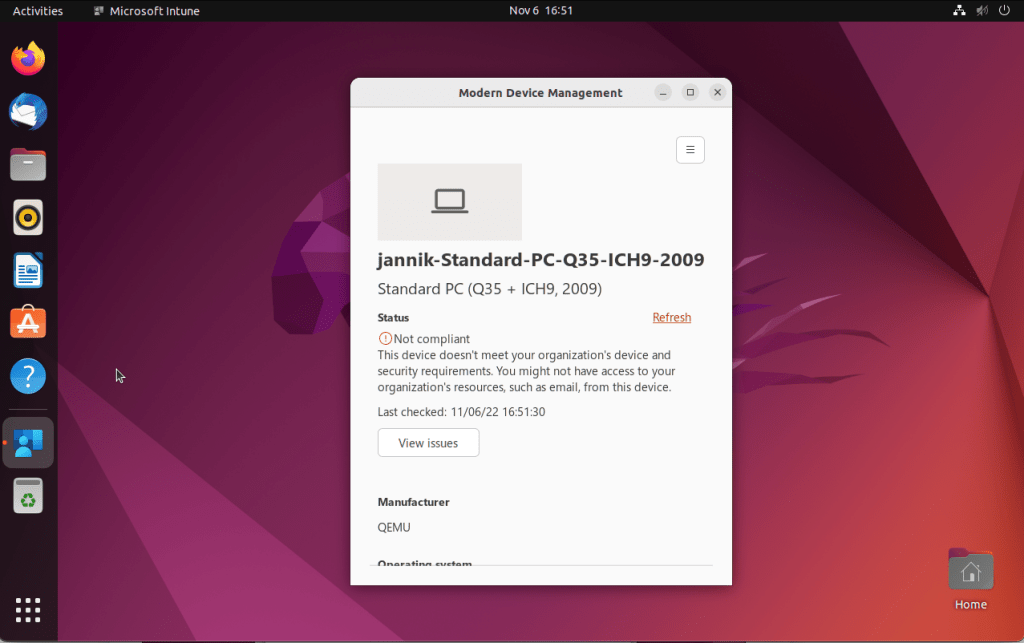Open the Trash from the dock

pyautogui.click(x=28, y=495)
